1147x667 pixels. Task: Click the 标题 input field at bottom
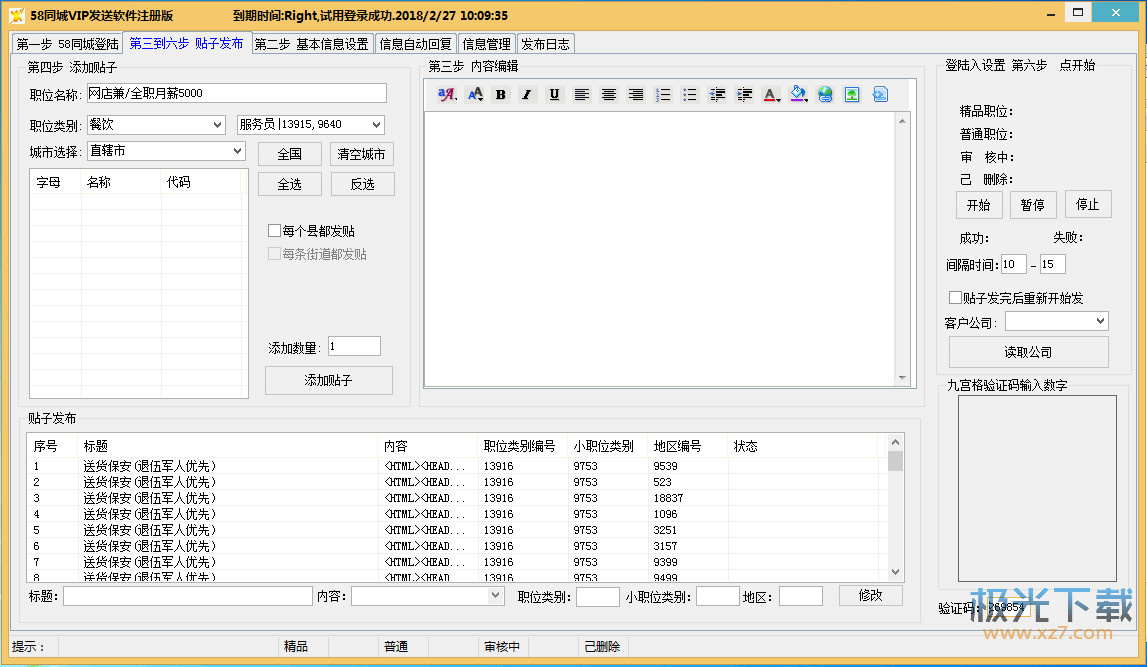pyautogui.click(x=188, y=596)
